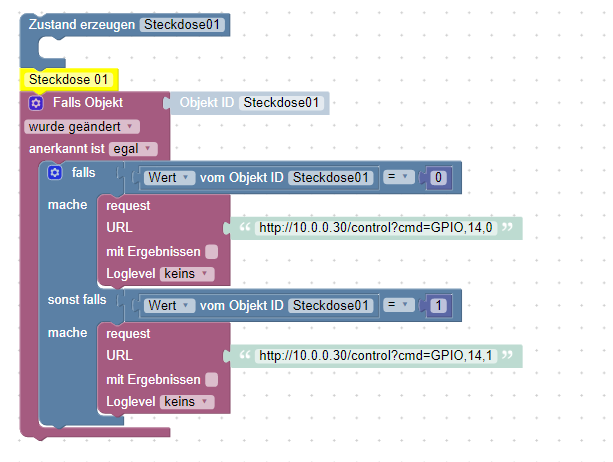
Task: Open equals operator dropdown comparing to 0
Action: pyautogui.click(x=398, y=177)
